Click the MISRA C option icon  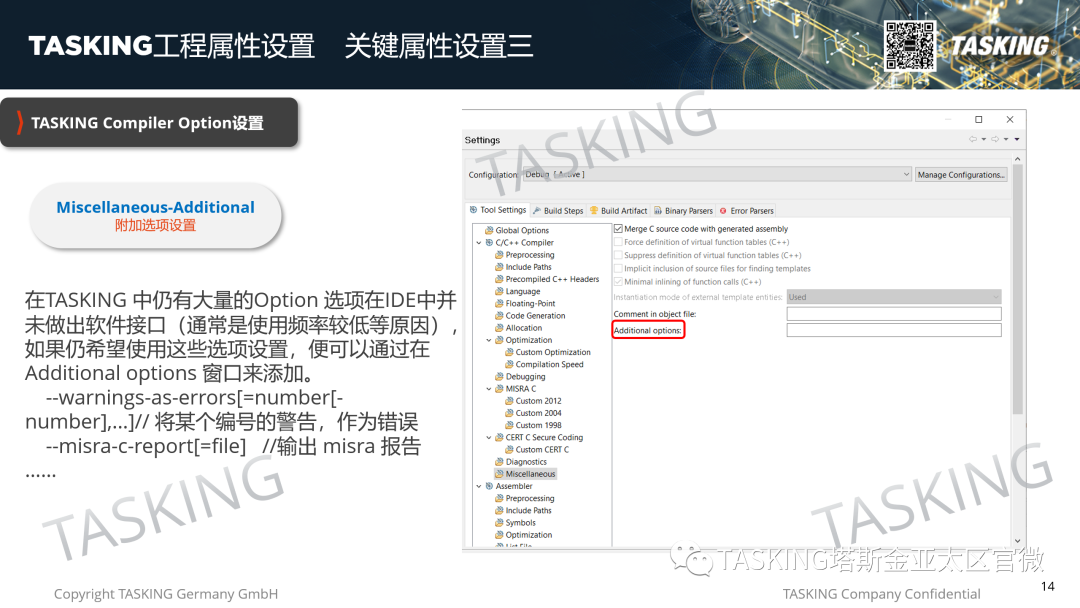point(499,389)
